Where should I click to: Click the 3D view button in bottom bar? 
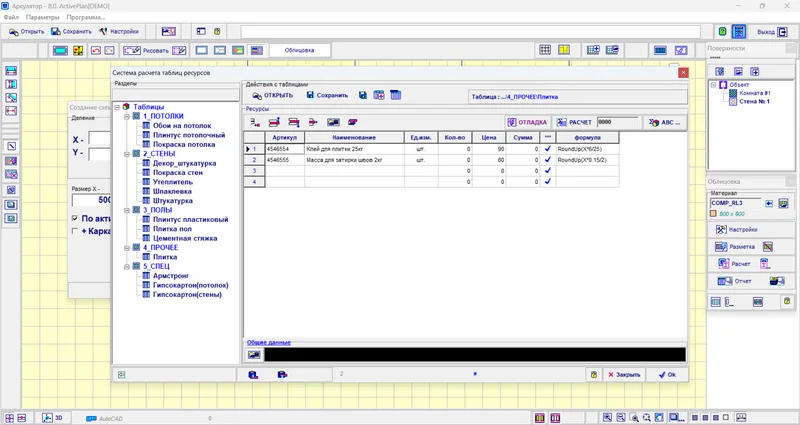tap(53, 417)
